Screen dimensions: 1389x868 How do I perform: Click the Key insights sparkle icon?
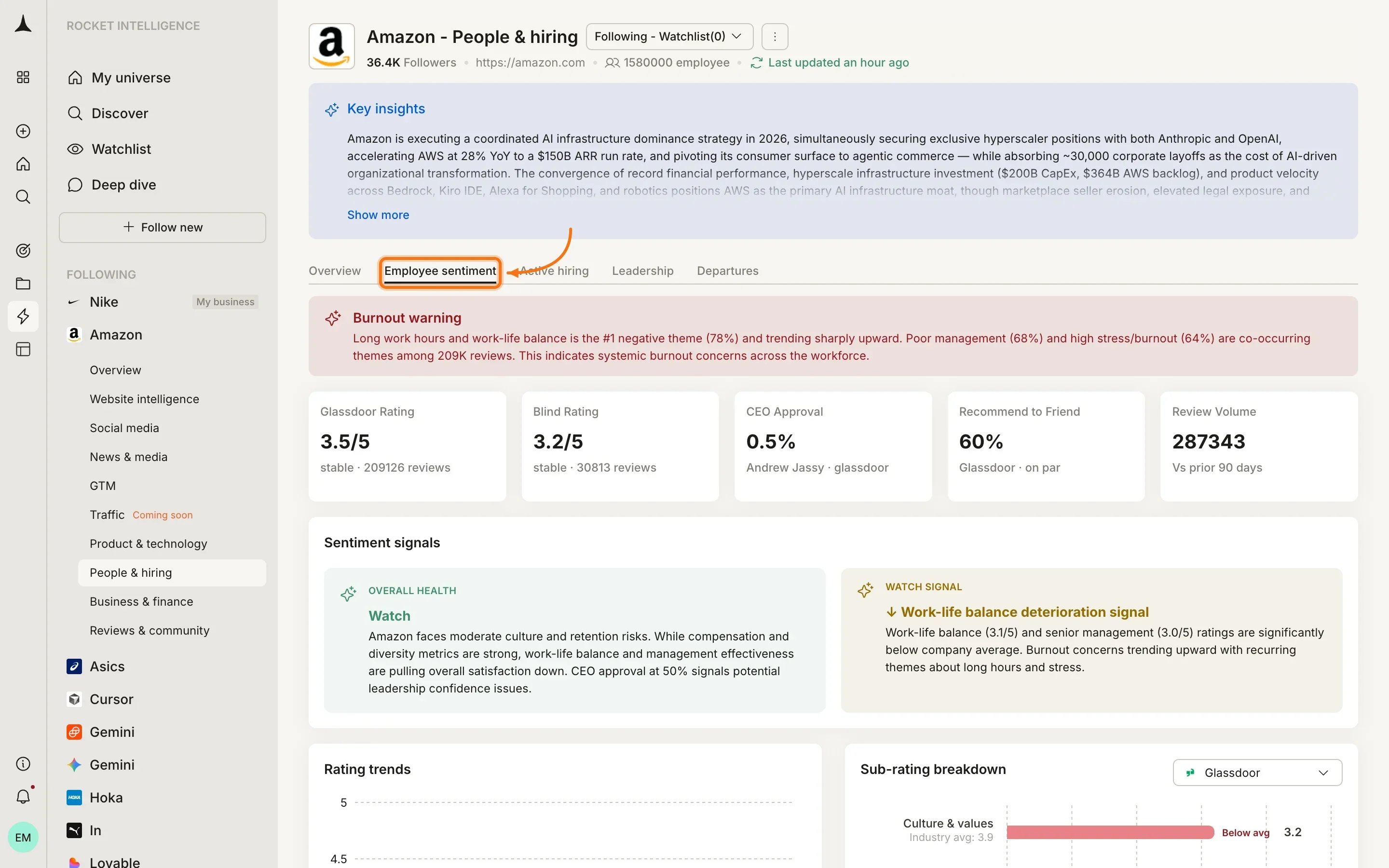332,109
